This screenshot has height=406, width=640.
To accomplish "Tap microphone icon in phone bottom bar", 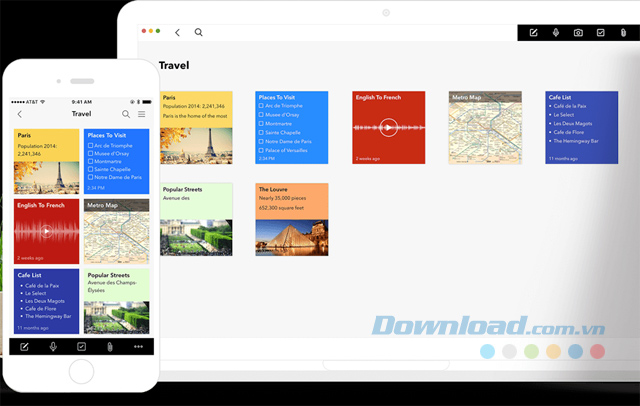I will pyautogui.click(x=53, y=347).
